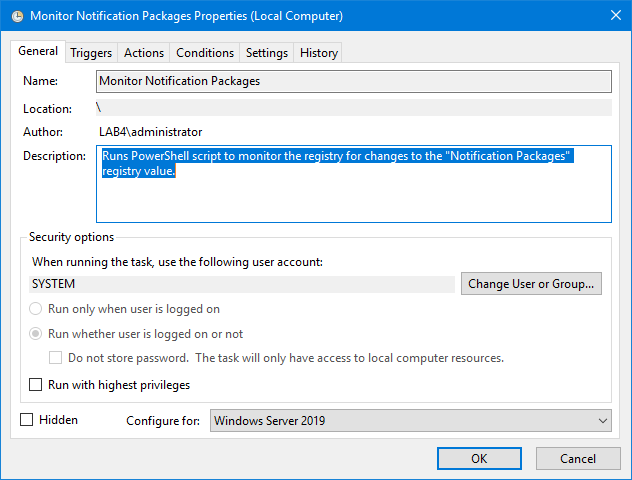This screenshot has width=632, height=480.
Task: Select Run only when user is logged on
Action: [x=37, y=310]
